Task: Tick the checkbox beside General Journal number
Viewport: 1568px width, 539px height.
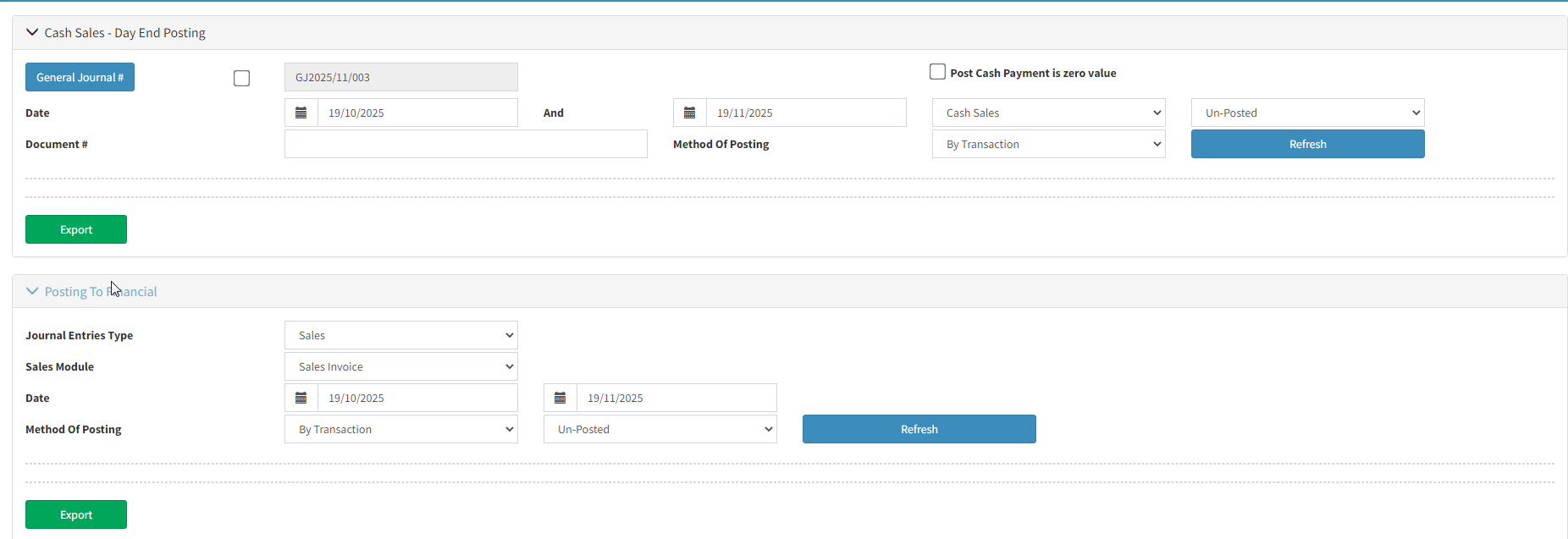Action: tap(241, 79)
